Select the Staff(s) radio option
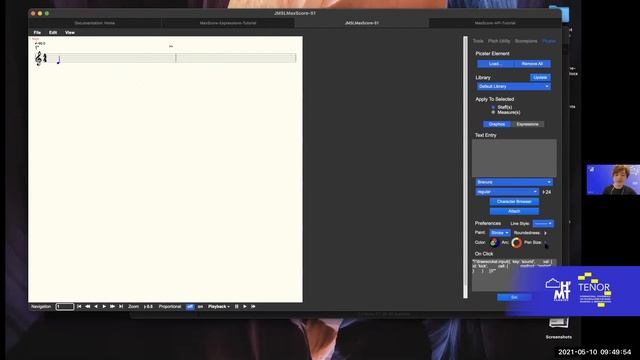The height and width of the screenshot is (360, 640). (493, 107)
